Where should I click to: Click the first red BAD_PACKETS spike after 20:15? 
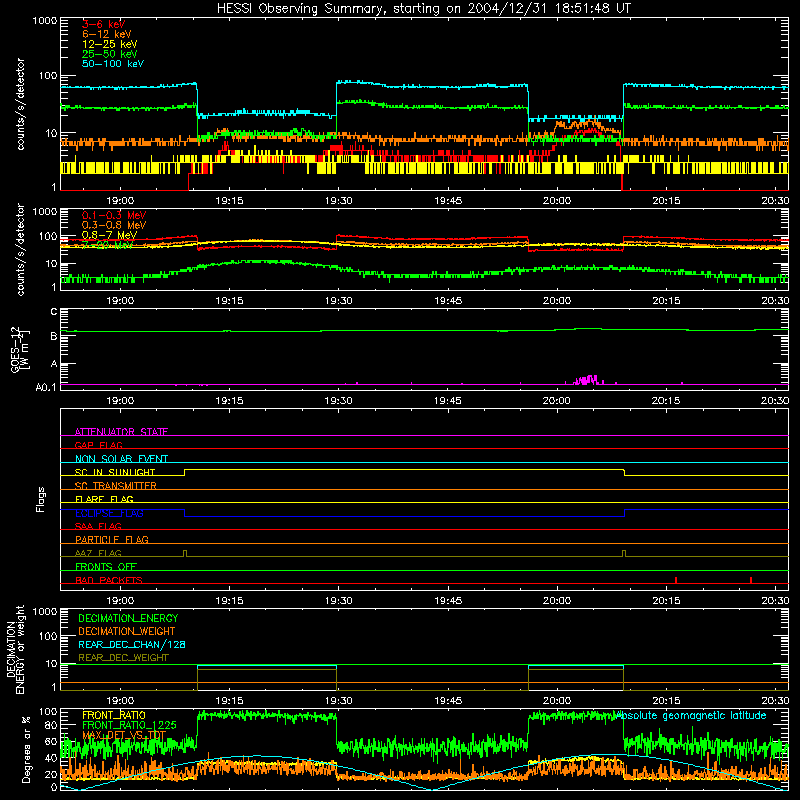click(x=676, y=580)
